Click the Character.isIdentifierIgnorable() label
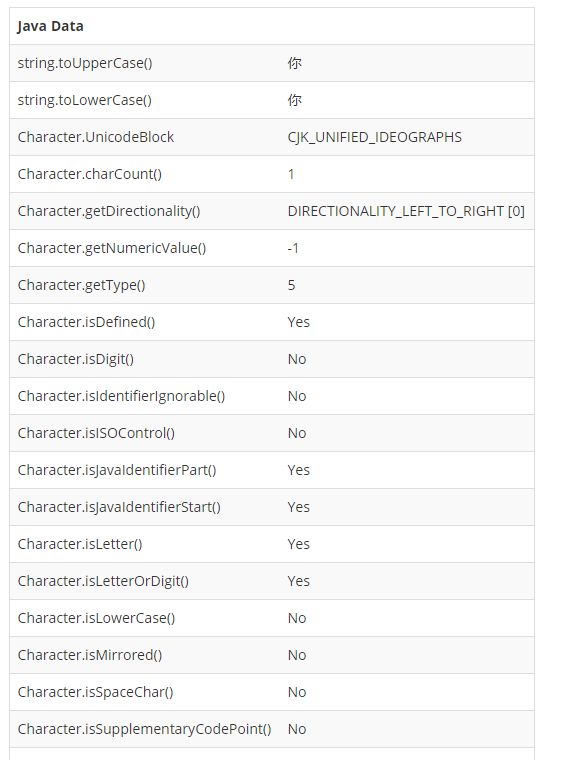Image resolution: width=565 pixels, height=760 pixels. coord(121,396)
